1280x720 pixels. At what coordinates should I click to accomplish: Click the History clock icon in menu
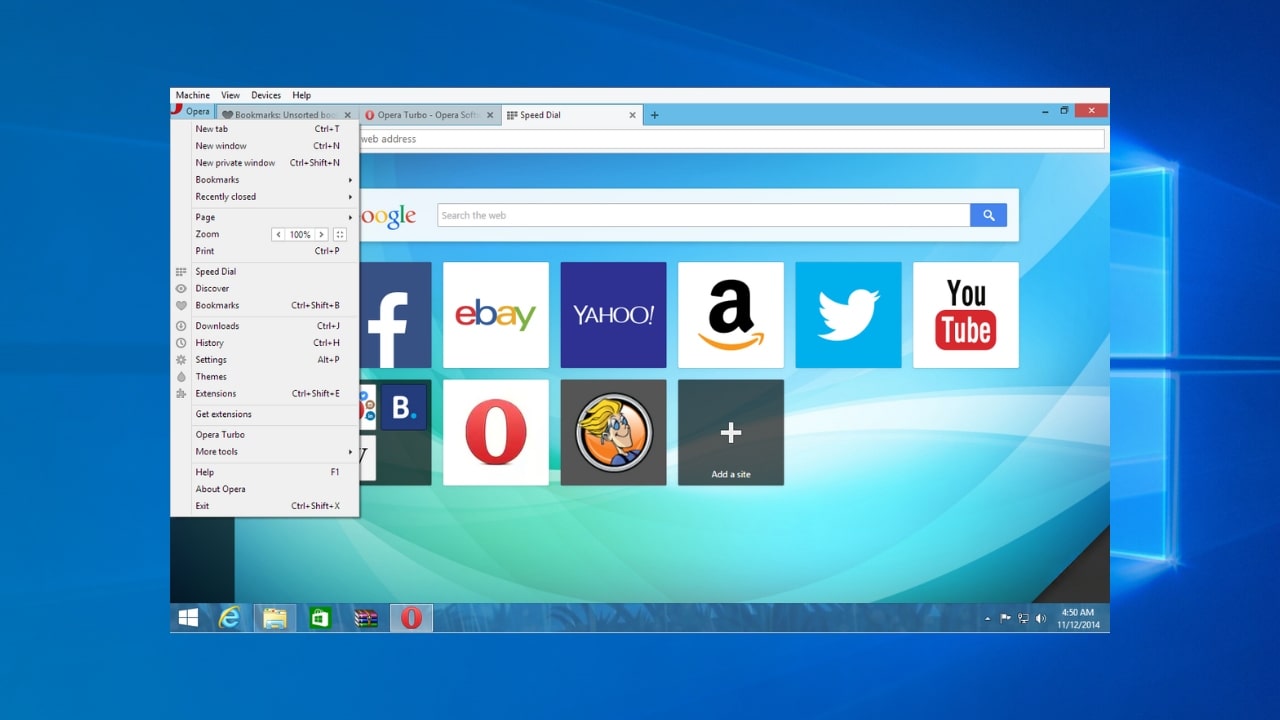click(x=181, y=343)
